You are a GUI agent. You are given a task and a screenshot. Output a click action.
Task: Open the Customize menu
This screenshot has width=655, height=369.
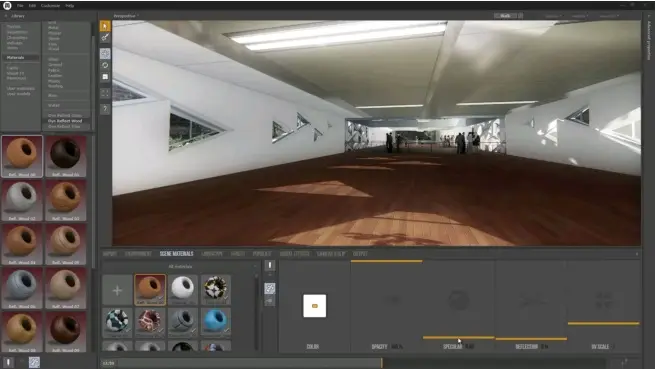pos(51,6)
